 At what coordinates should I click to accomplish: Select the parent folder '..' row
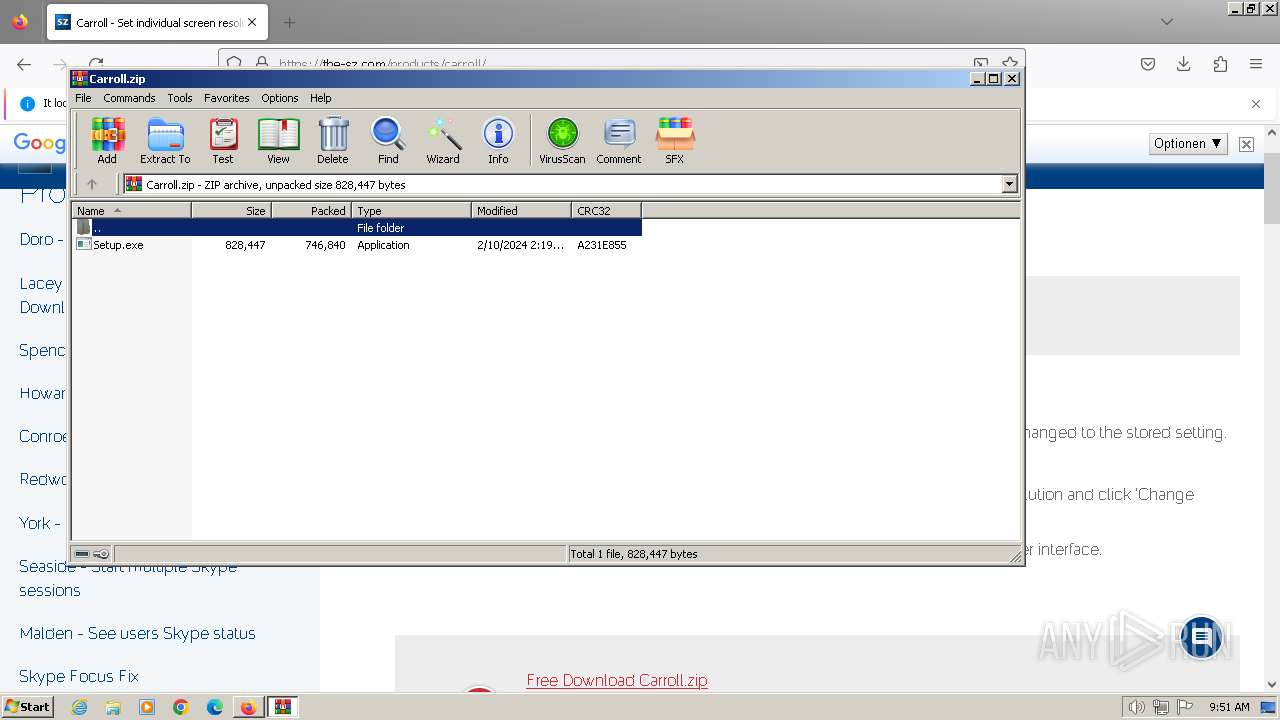tap(356, 228)
